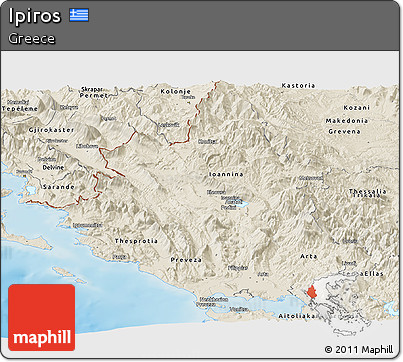Screen dimensions: 403x362
Task: Click the Delvine map label
Action: (x=53, y=167)
